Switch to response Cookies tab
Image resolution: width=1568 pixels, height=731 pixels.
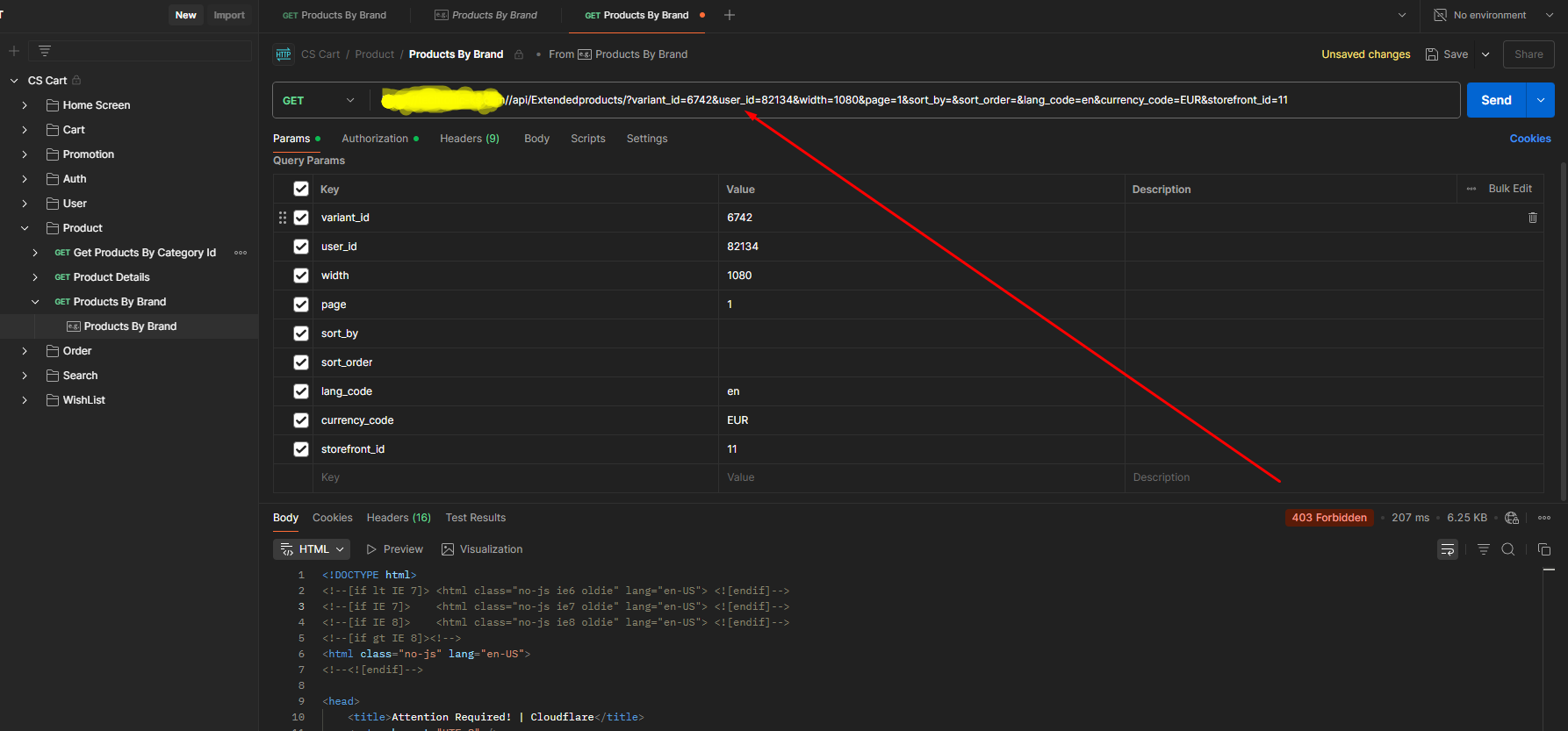tap(333, 518)
